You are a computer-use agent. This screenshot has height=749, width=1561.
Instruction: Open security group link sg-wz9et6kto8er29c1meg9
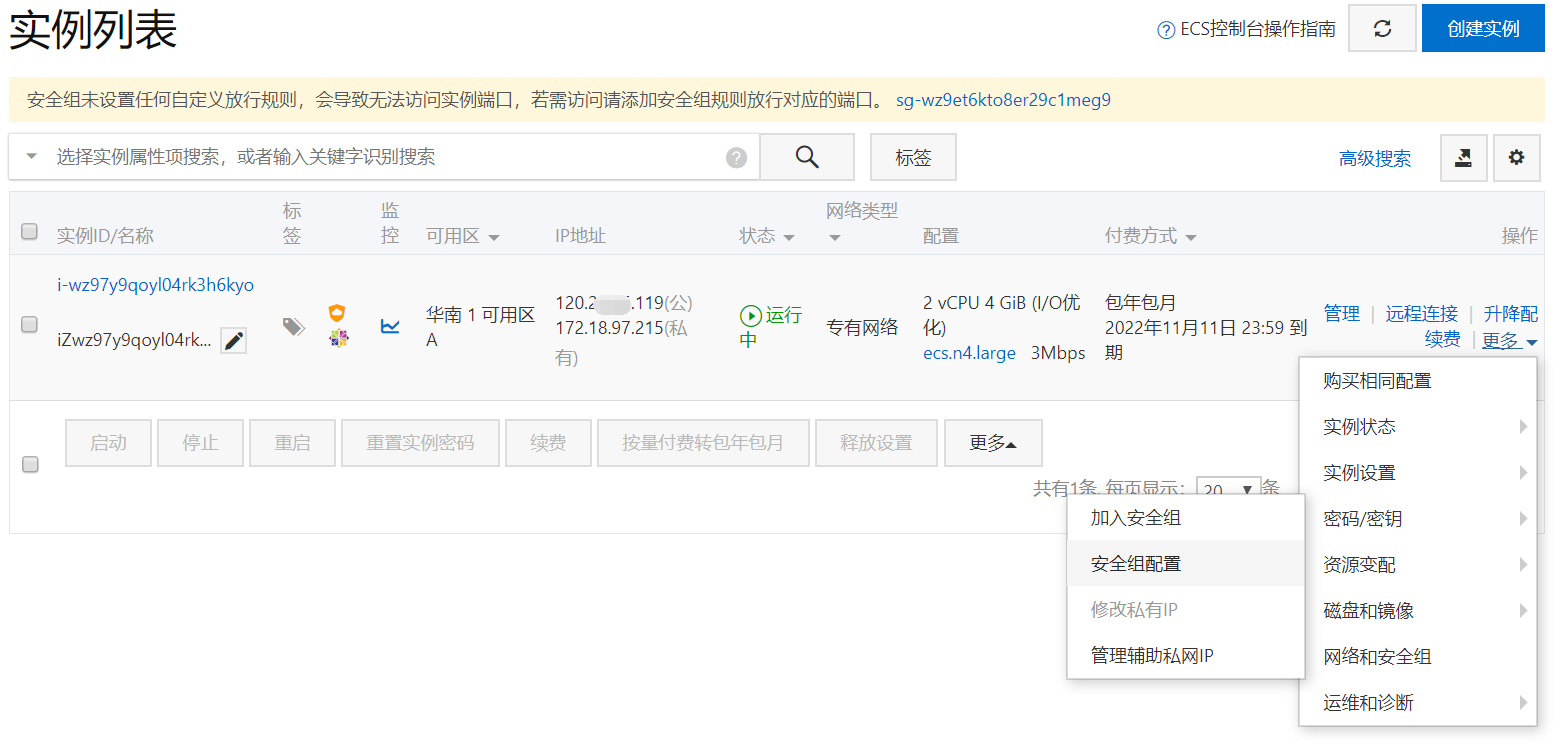(x=1003, y=100)
